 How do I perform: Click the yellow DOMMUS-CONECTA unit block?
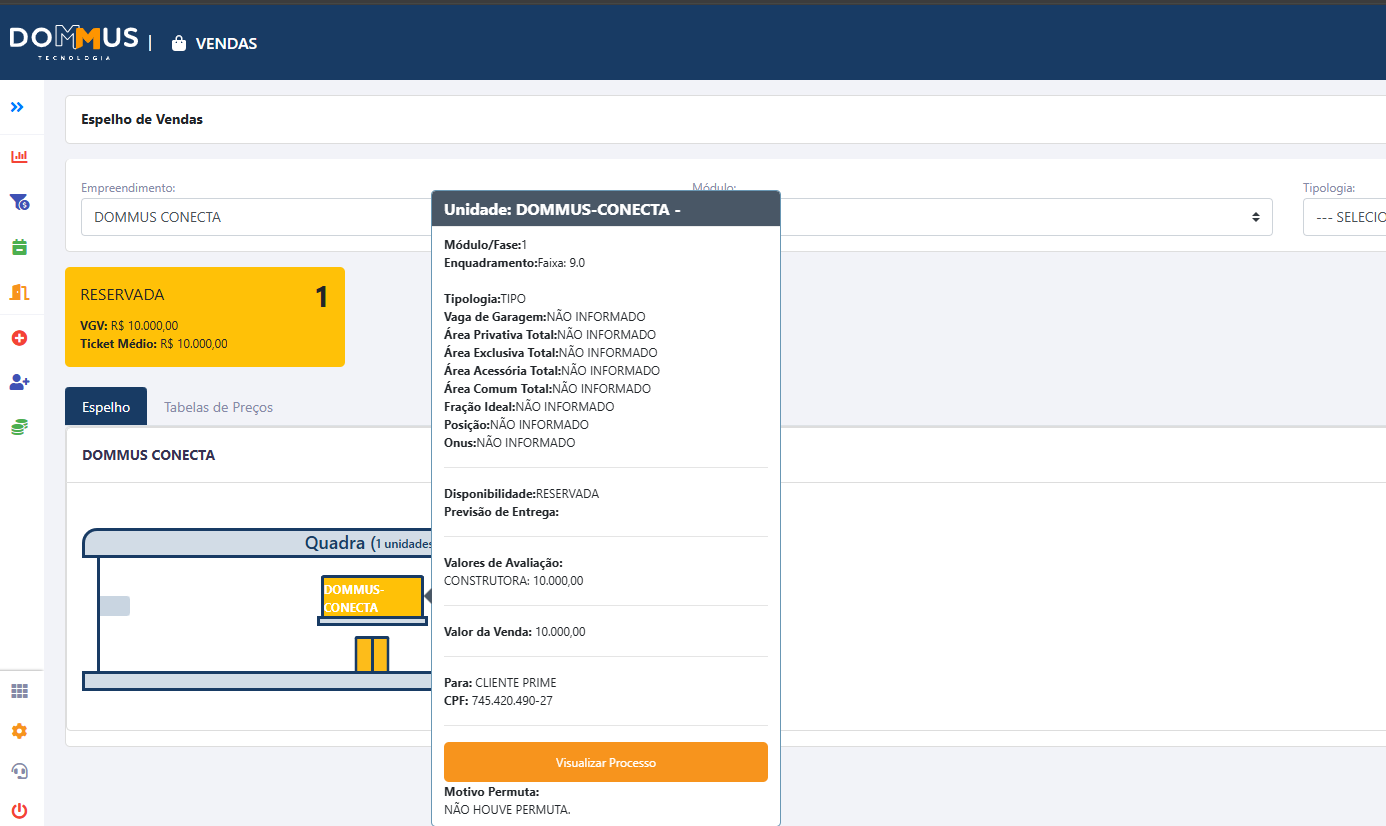coord(371,597)
